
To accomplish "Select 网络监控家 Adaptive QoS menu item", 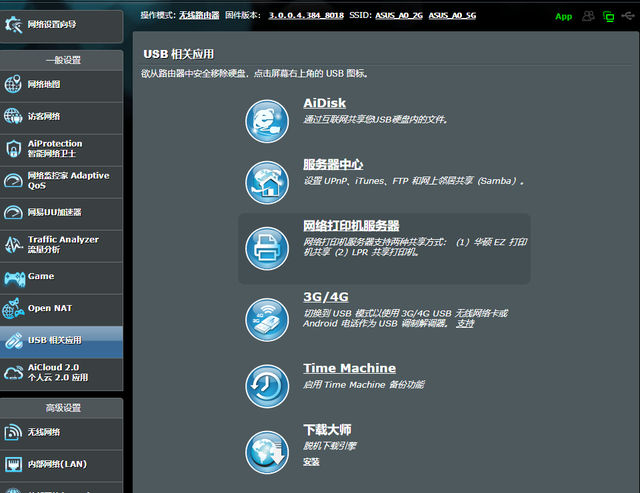I will (x=62, y=182).
